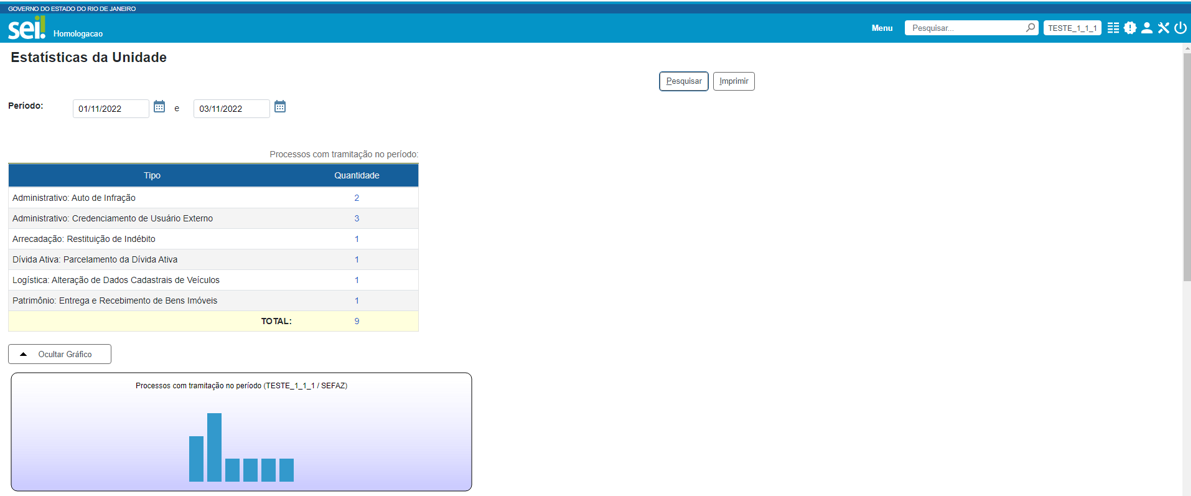Open the alerts badge icon

(x=1130, y=28)
